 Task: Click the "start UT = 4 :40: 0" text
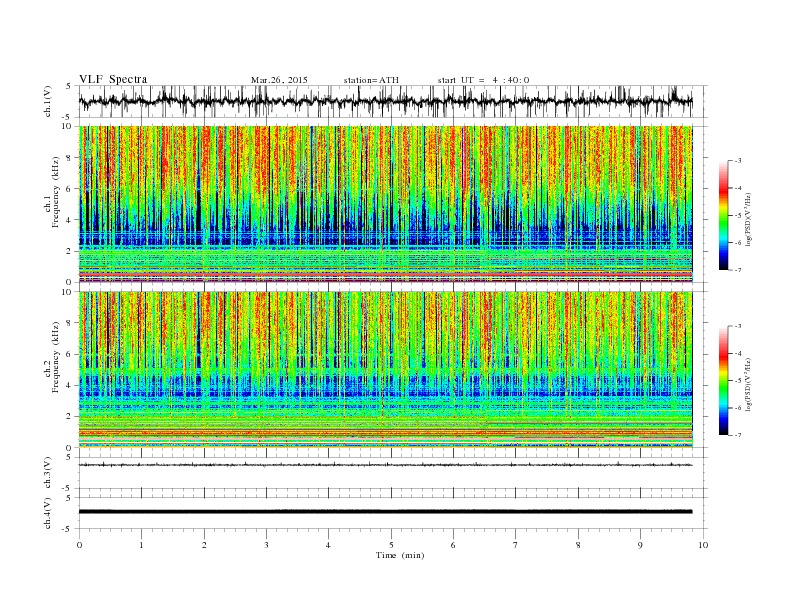click(x=483, y=80)
